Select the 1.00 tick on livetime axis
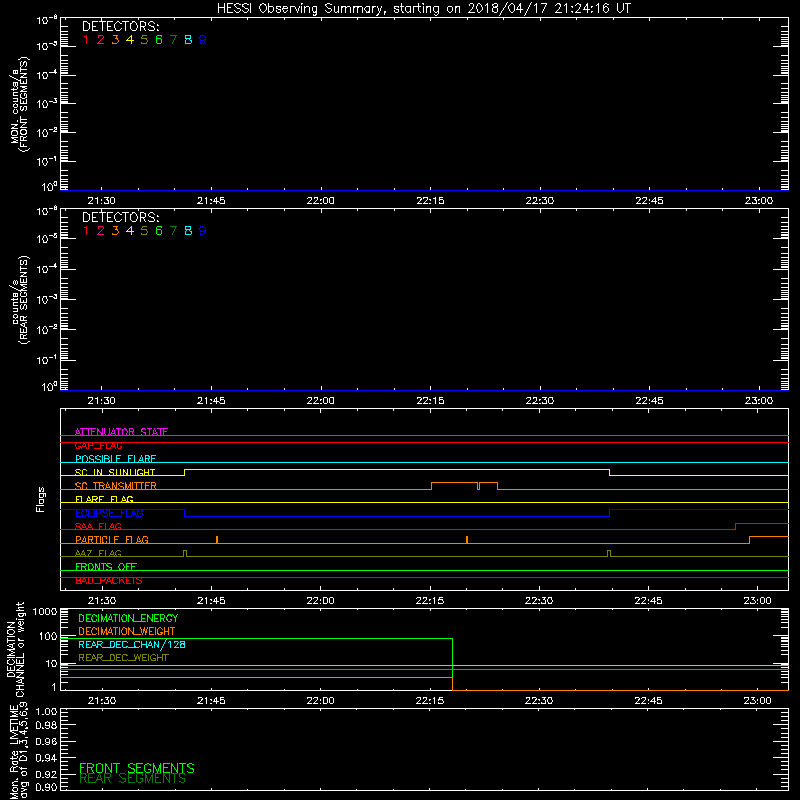 [x=46, y=712]
